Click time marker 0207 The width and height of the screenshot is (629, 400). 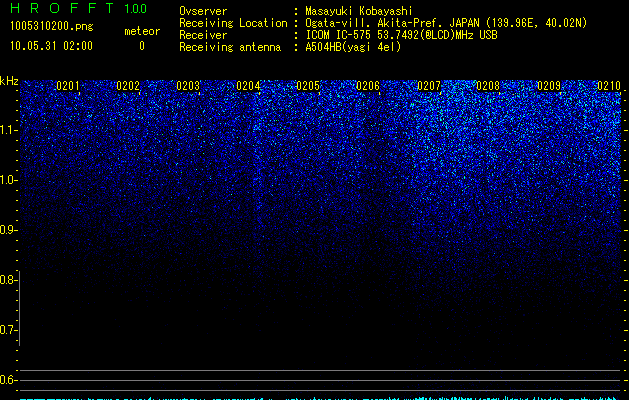[429, 86]
